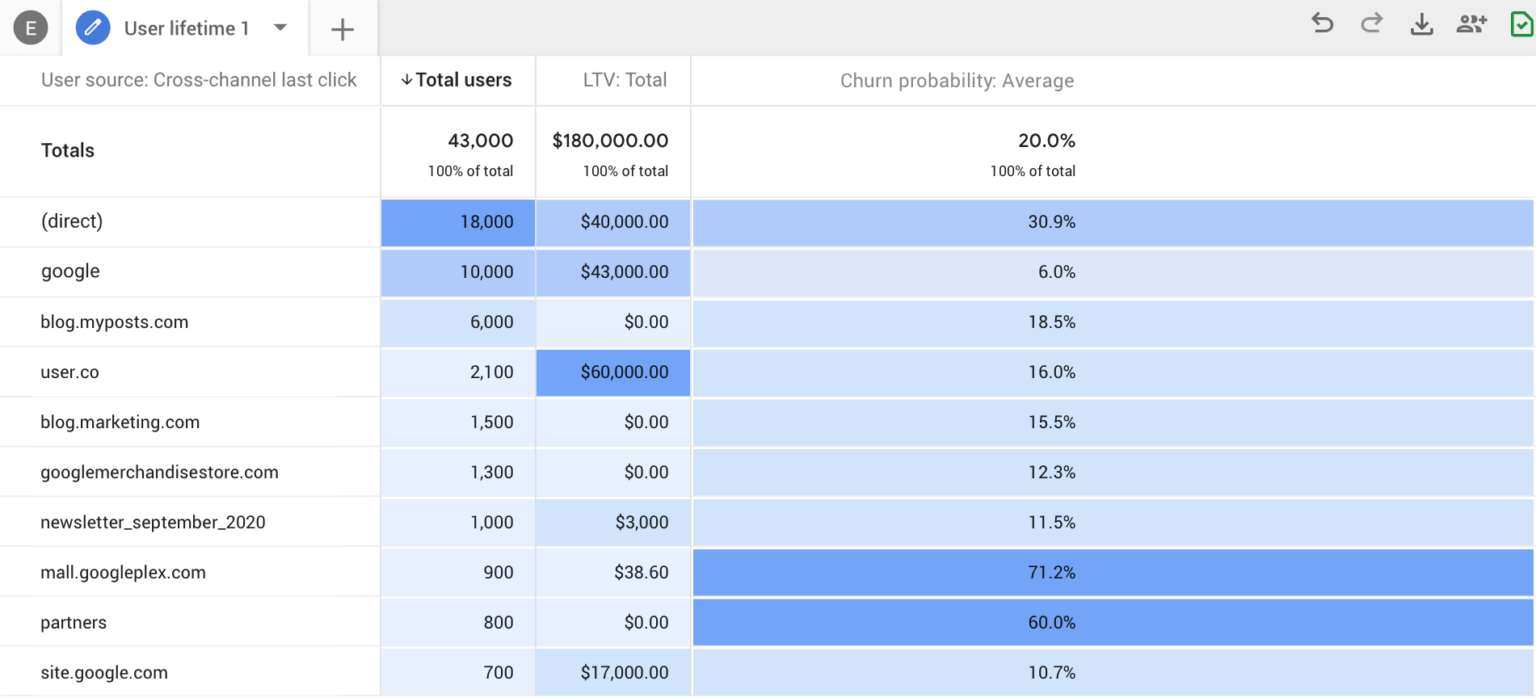Click the redo arrow icon
Image resolution: width=1536 pixels, height=698 pixels.
pos(1371,25)
